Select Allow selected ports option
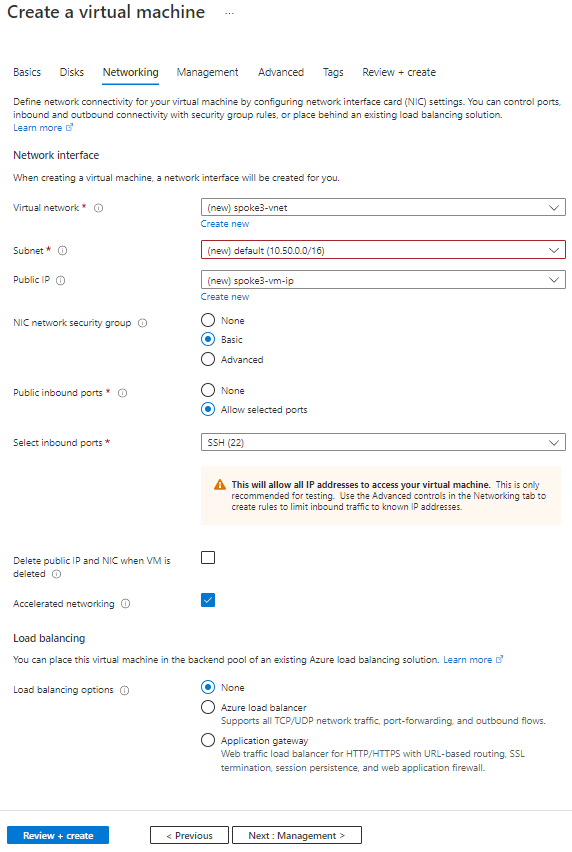The width and height of the screenshot is (572, 852). [208, 409]
